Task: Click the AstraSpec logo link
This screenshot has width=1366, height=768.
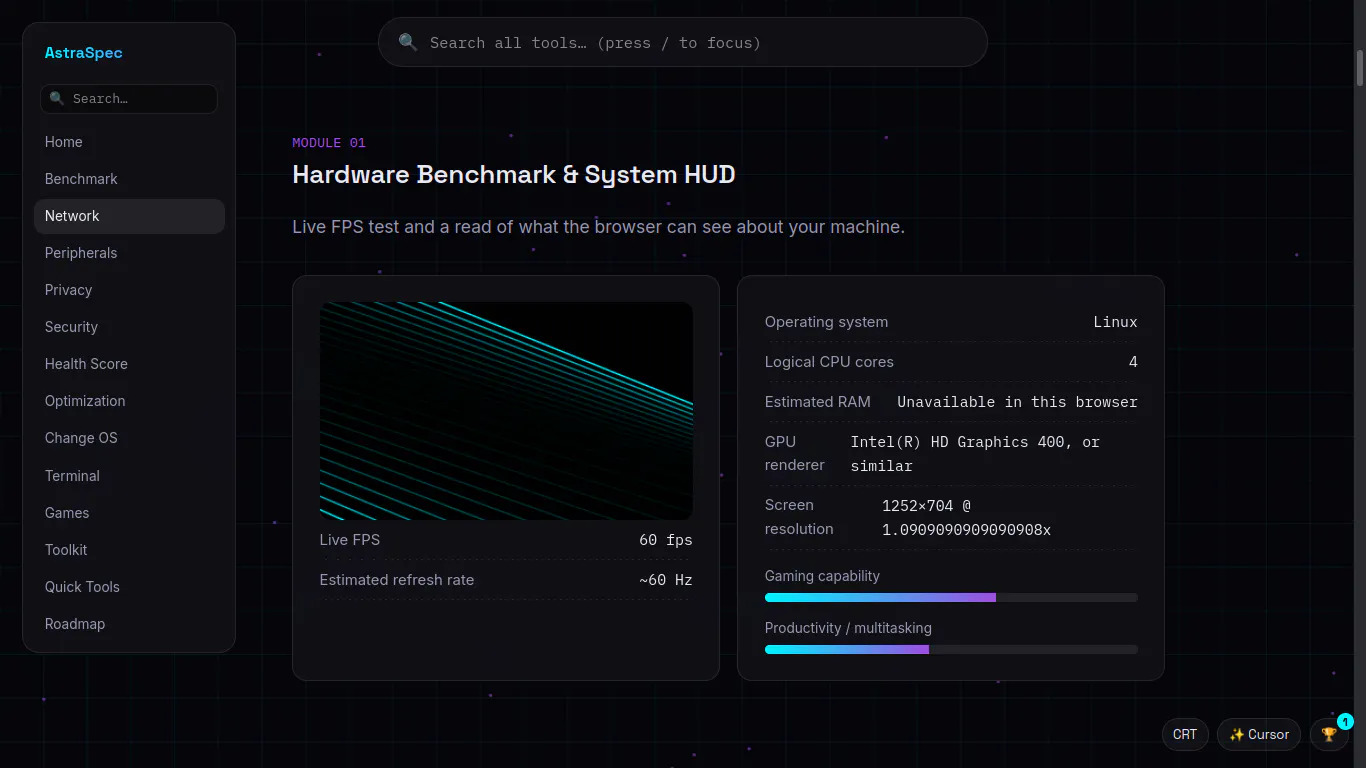Action: (84, 53)
